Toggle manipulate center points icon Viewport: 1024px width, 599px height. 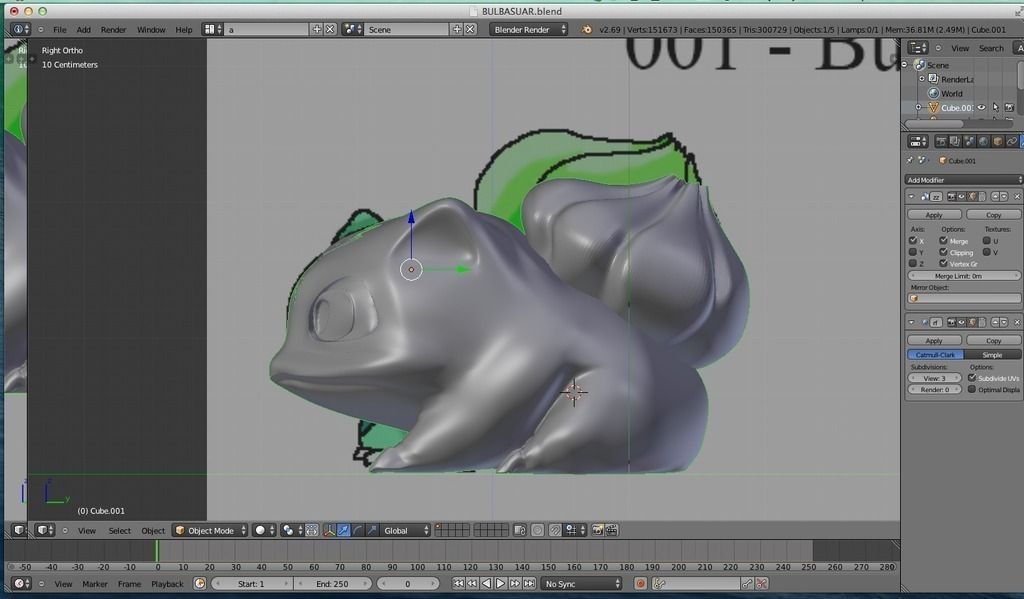coord(312,530)
